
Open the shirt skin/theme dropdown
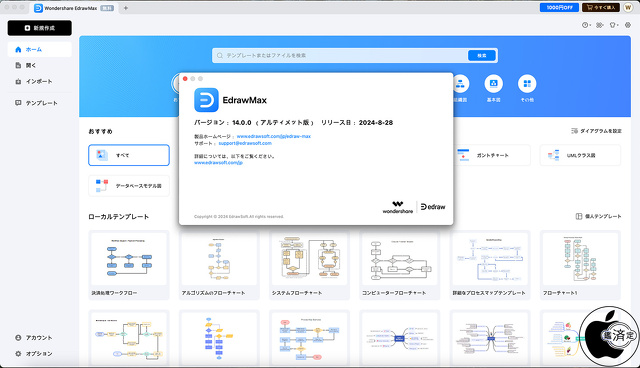[613, 25]
